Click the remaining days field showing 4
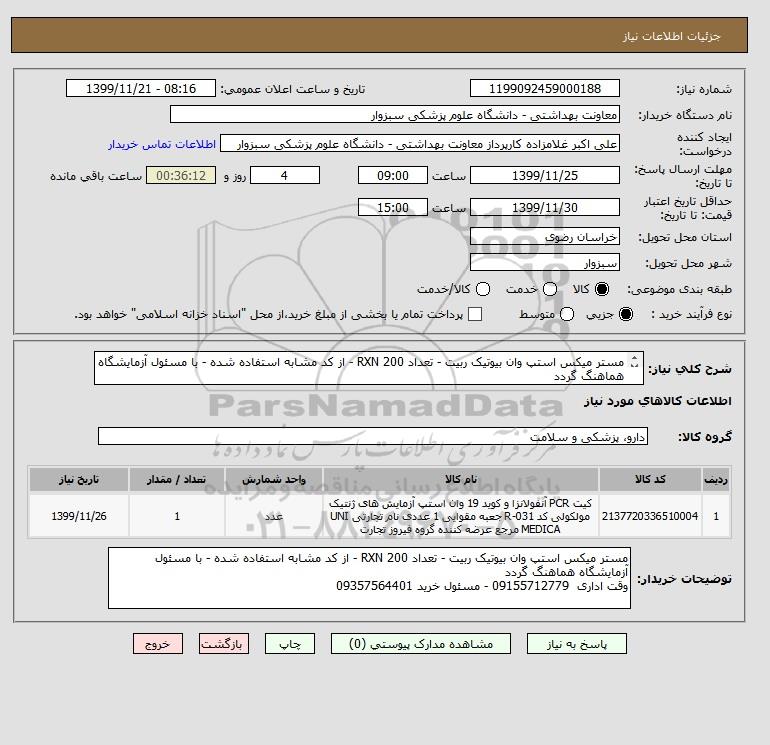Viewport: 770px width, 745px height. pos(285,175)
